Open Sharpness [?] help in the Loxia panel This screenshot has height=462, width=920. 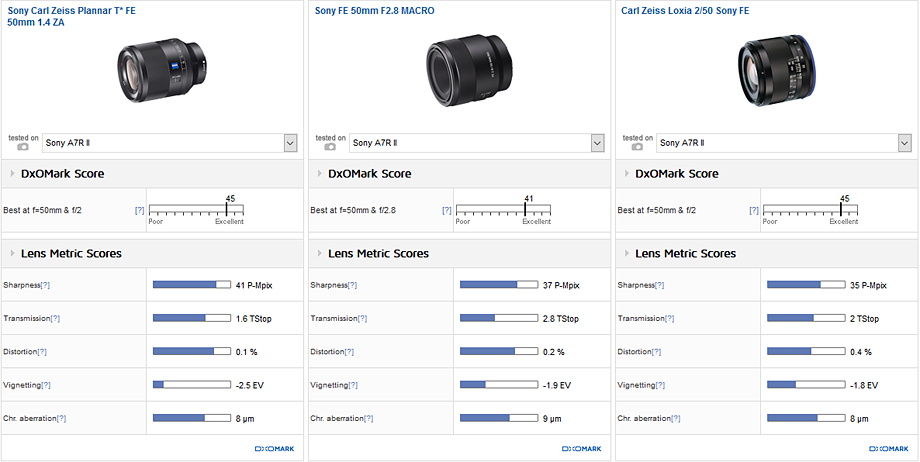click(659, 285)
